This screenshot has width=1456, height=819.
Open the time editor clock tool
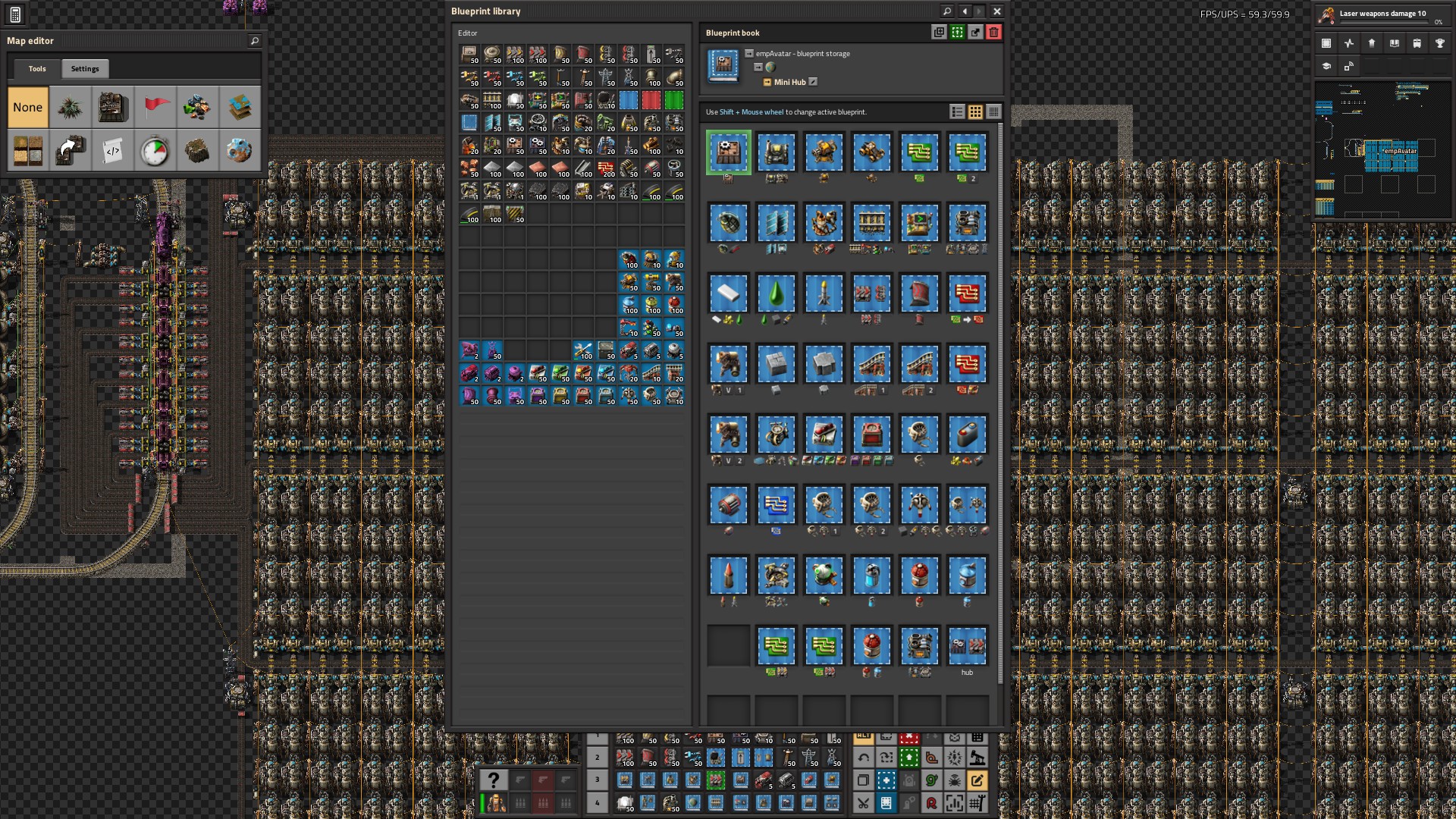click(x=155, y=150)
